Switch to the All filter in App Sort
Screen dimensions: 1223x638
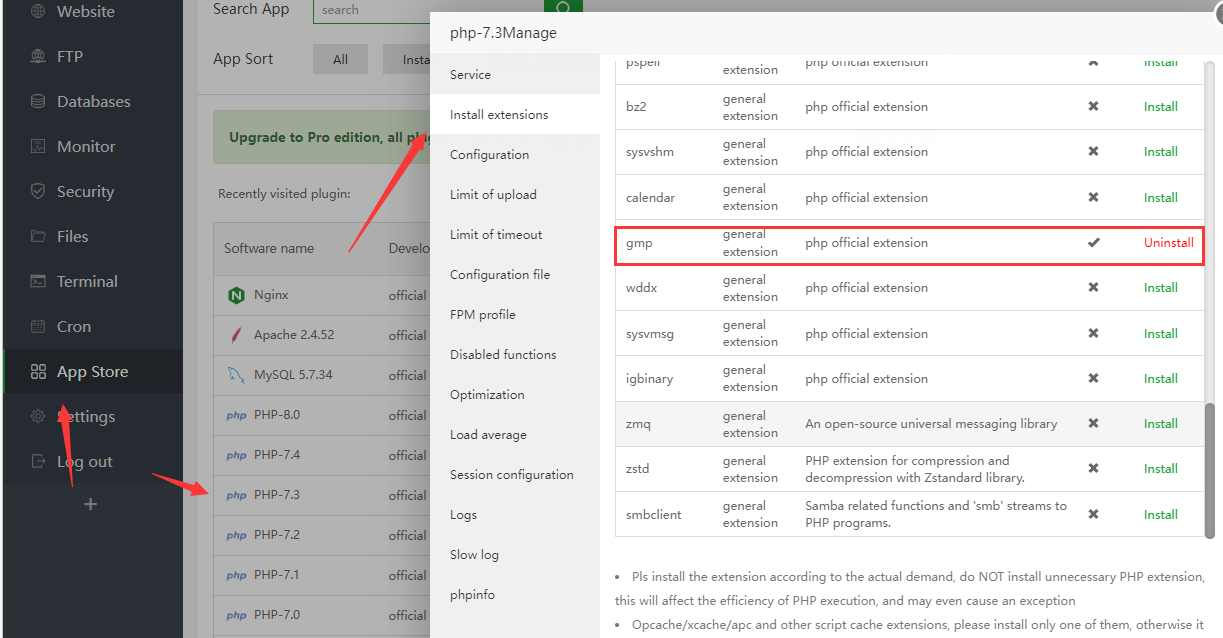(x=340, y=58)
